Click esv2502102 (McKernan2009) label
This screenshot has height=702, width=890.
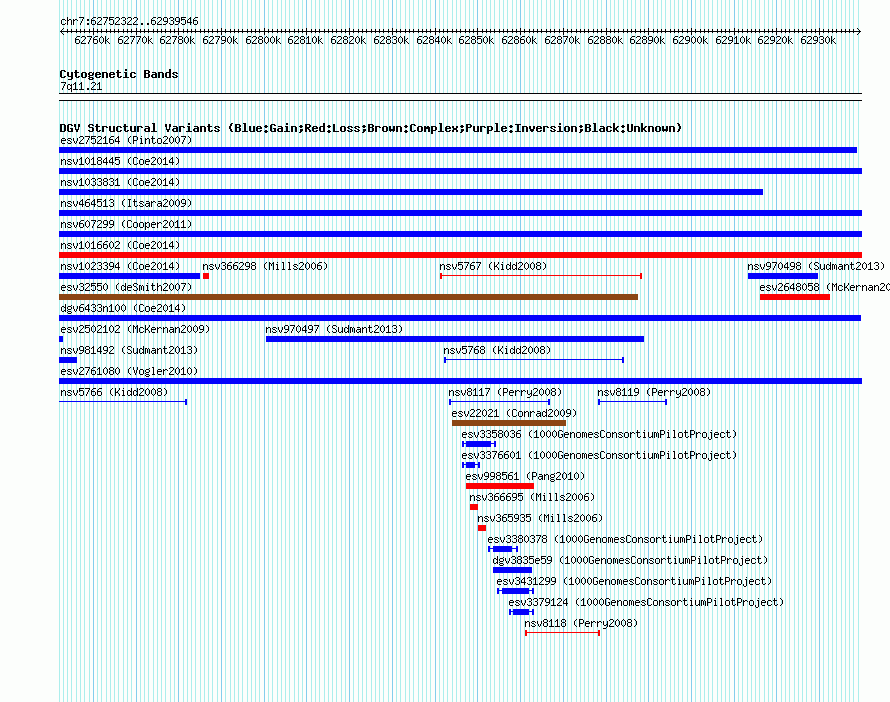pyautogui.click(x=135, y=329)
